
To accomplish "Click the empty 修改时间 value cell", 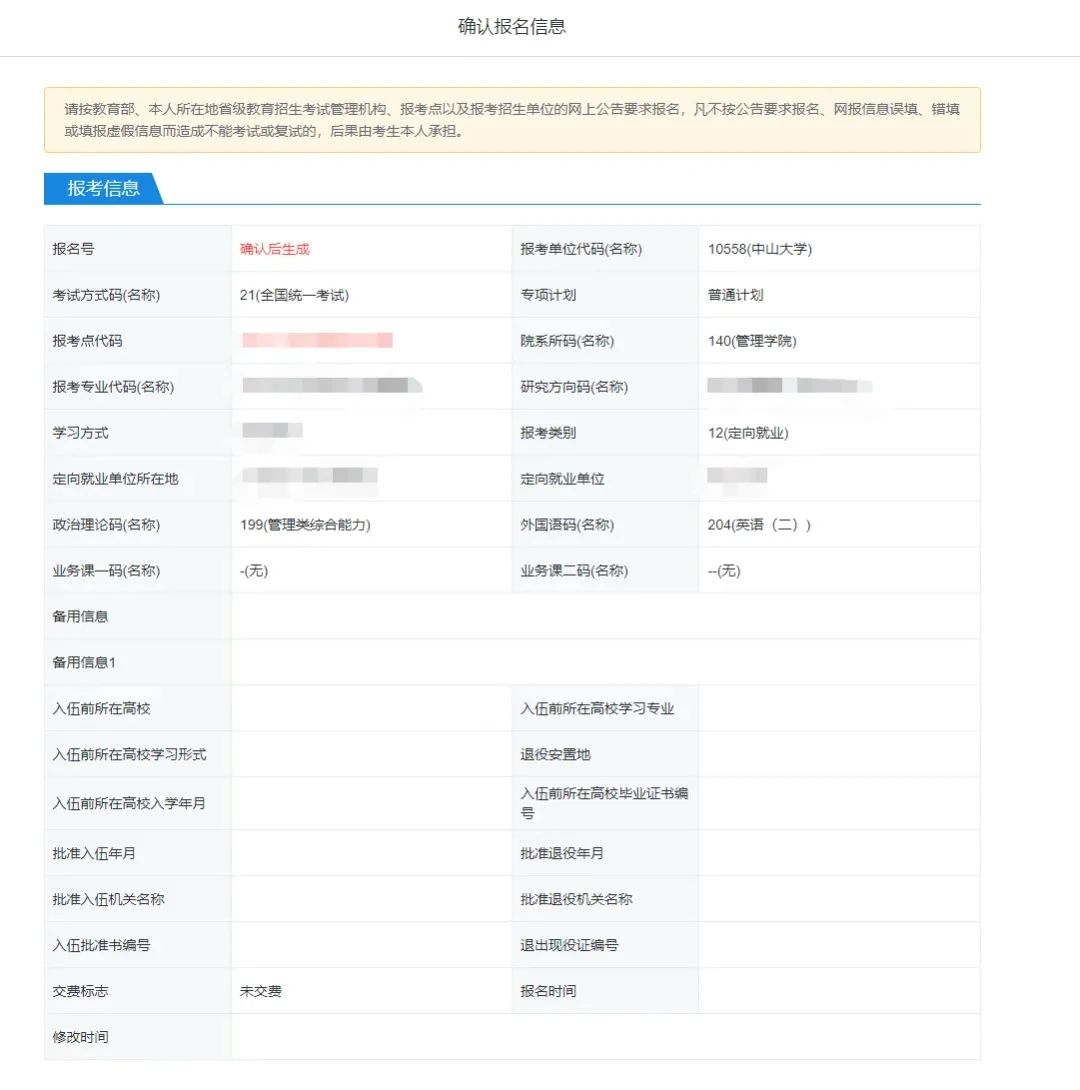I will [605, 1037].
